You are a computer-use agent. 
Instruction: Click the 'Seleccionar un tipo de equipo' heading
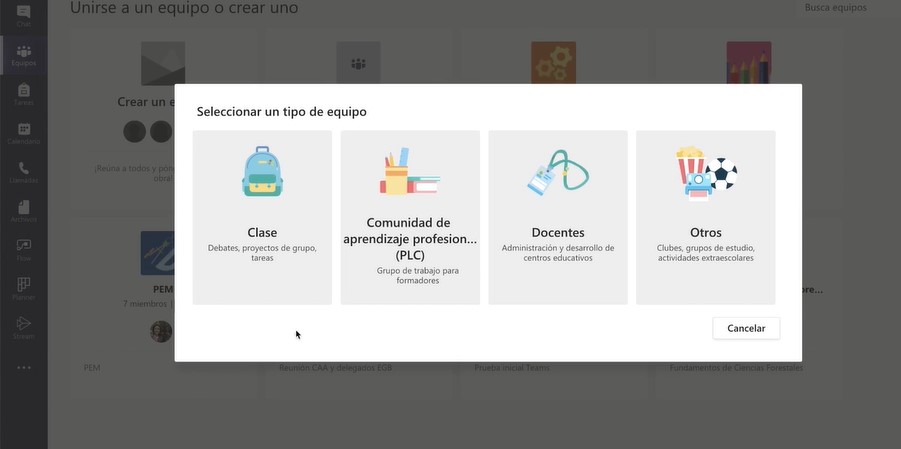click(282, 112)
